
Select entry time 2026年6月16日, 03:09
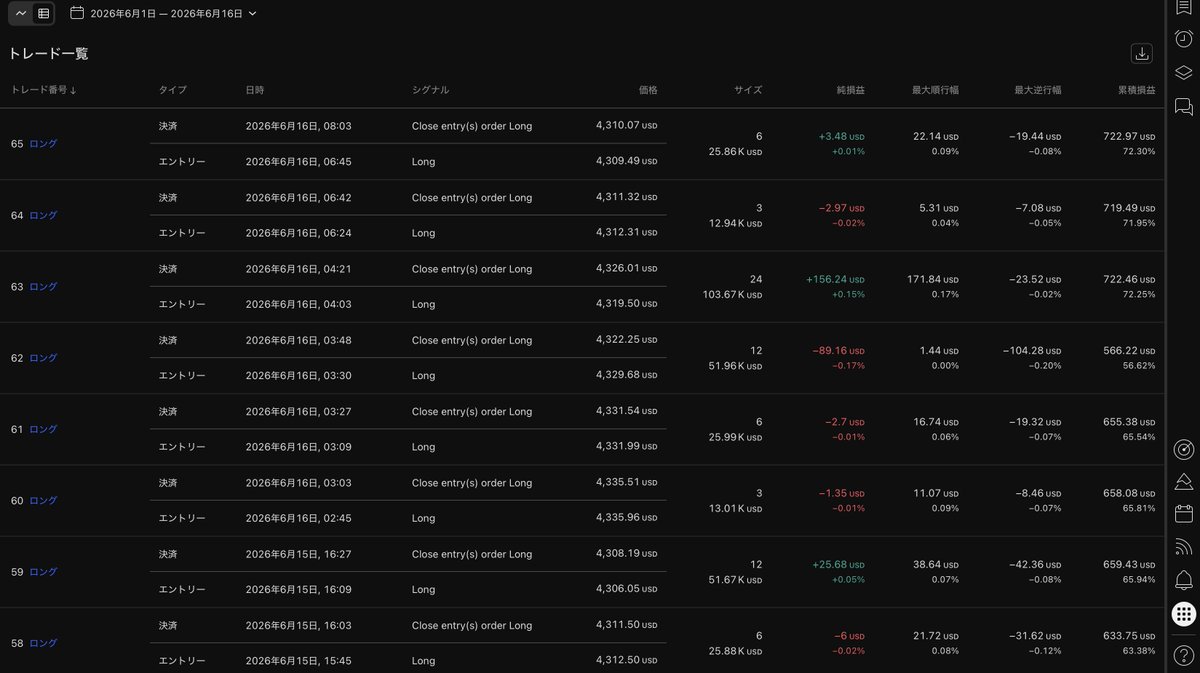298,447
